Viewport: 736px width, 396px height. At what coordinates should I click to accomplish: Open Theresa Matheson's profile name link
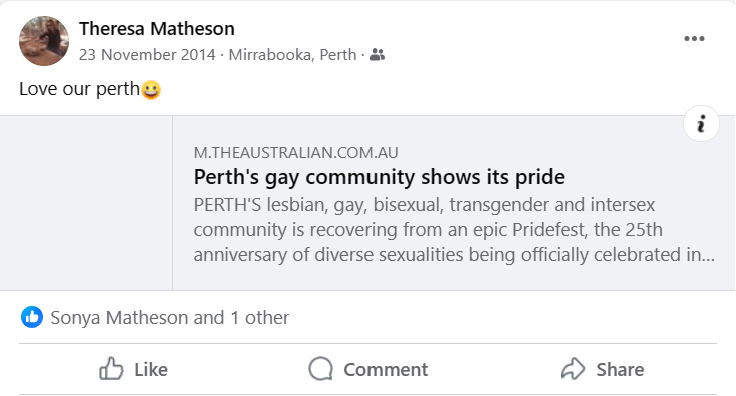[x=156, y=29]
